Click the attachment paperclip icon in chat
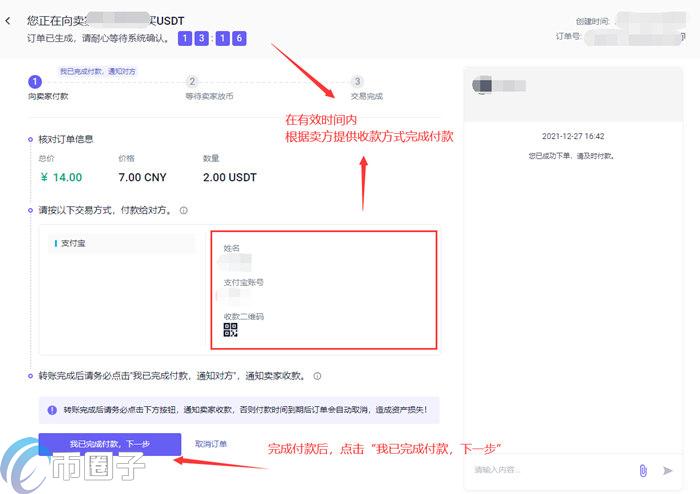 643,470
